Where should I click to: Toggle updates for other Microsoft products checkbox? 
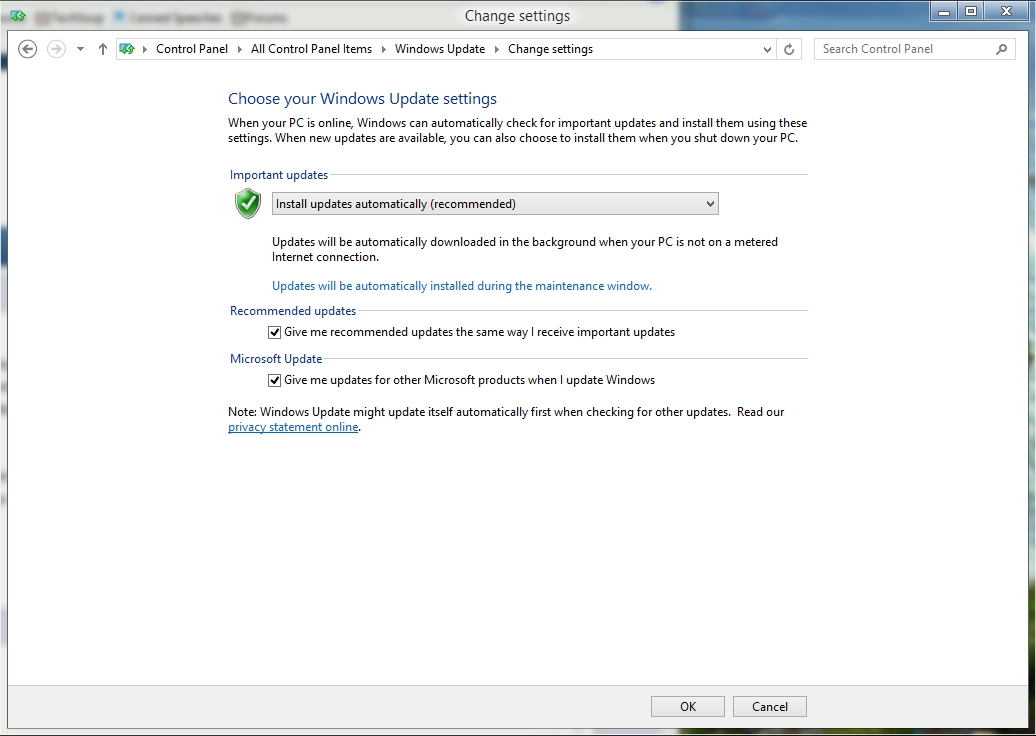(x=274, y=381)
